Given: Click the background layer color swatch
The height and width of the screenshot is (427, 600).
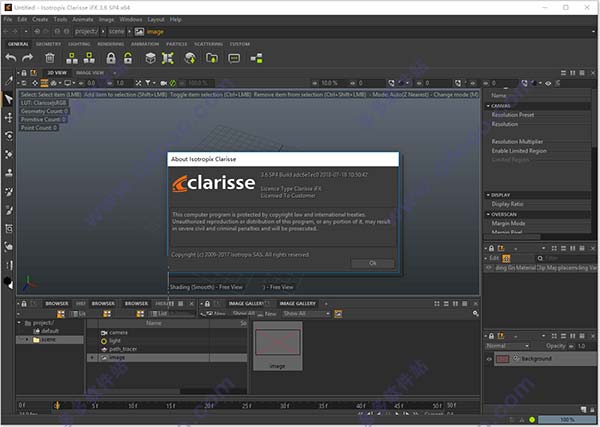Looking at the screenshot, I should (x=503, y=357).
